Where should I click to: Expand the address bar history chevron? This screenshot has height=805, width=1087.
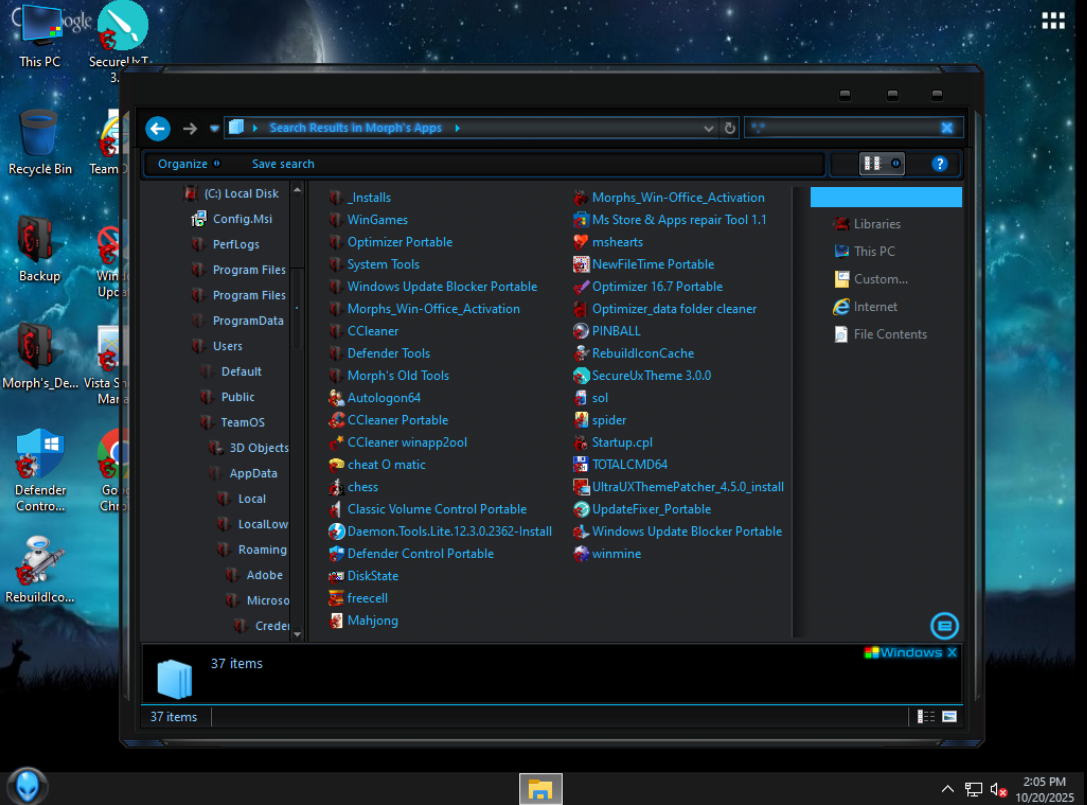point(708,128)
